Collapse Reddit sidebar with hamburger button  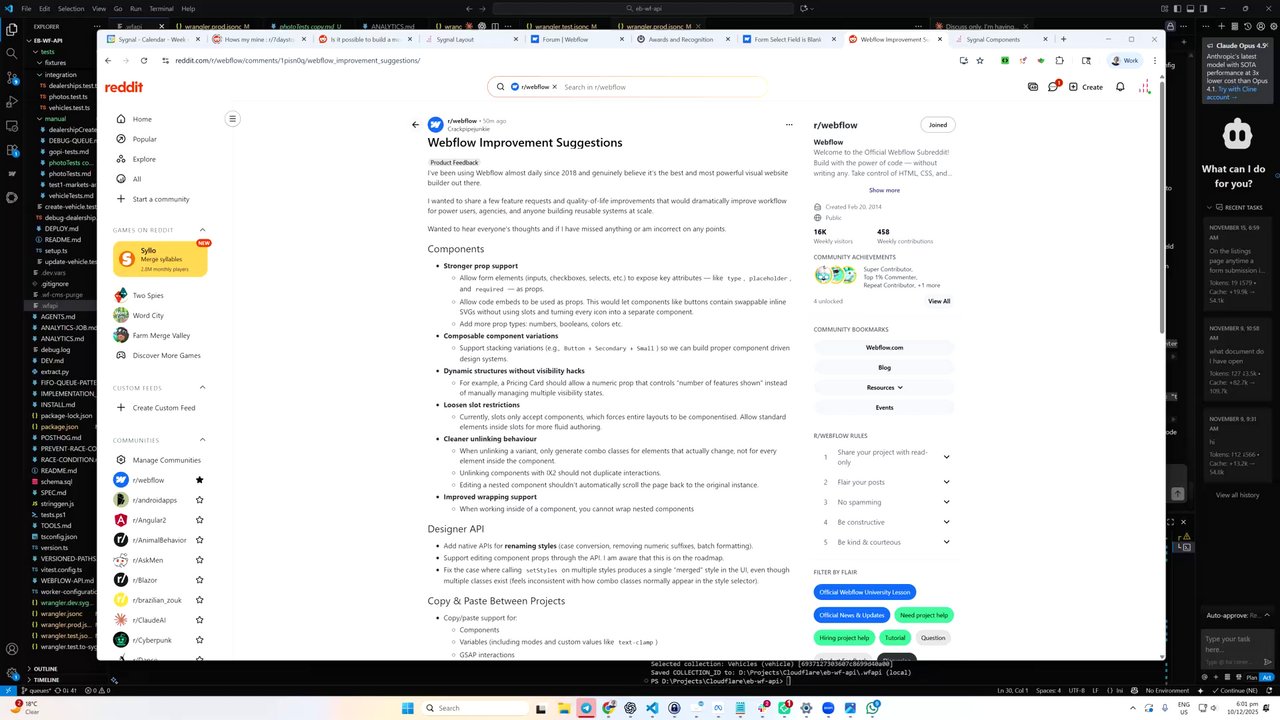[x=232, y=119]
